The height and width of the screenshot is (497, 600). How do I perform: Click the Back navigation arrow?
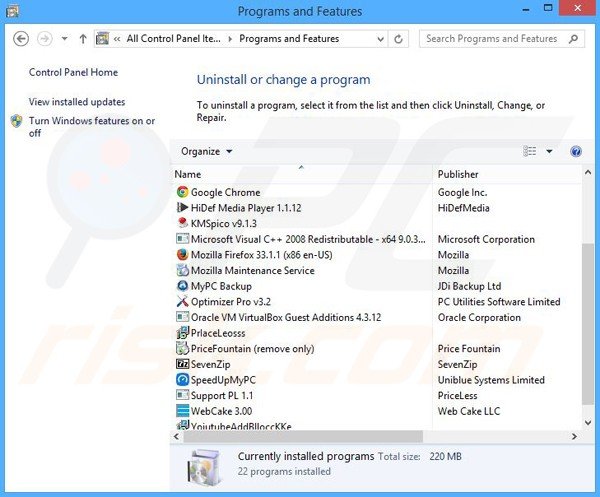pos(21,39)
